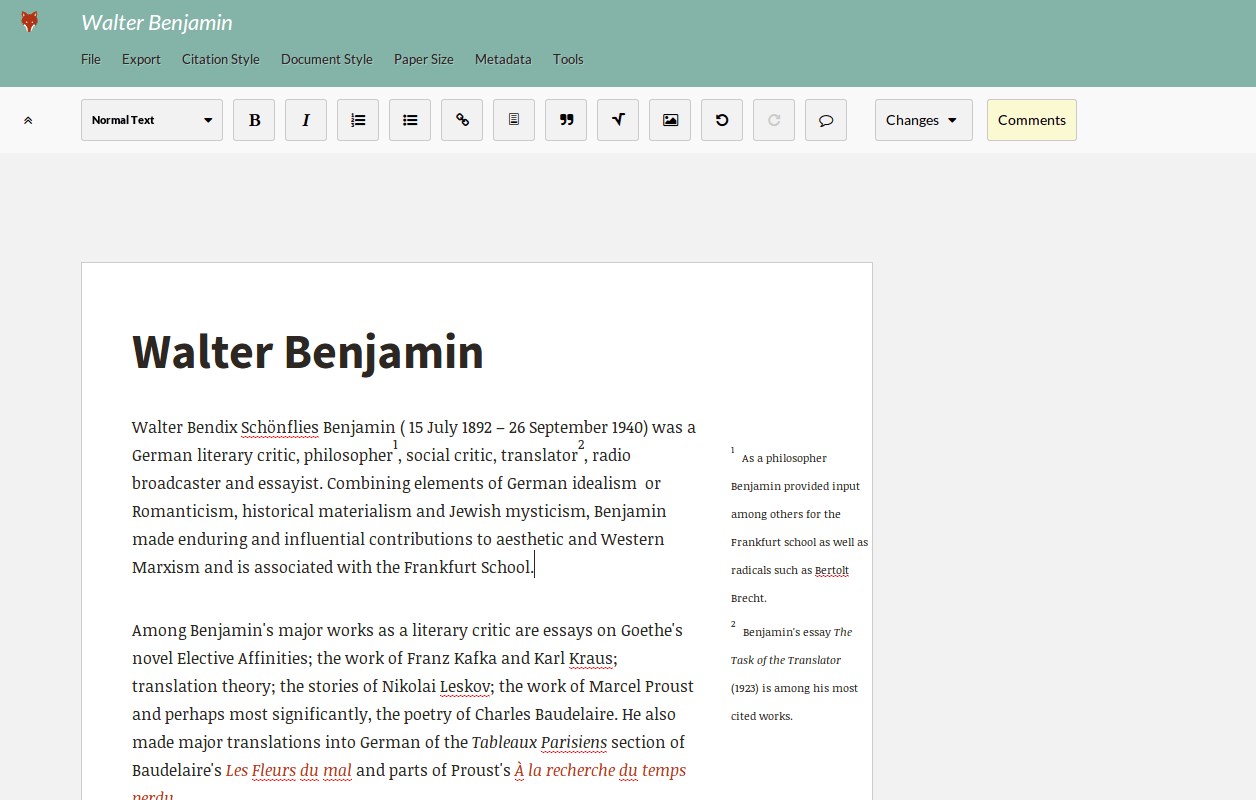Open the Citation Style menu
Viewport: 1256px width, 800px height.
(221, 59)
